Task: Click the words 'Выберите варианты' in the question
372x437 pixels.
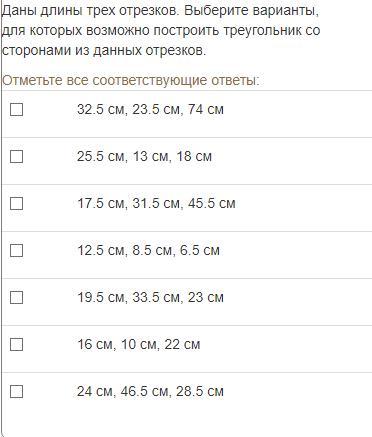Action: click(x=252, y=11)
